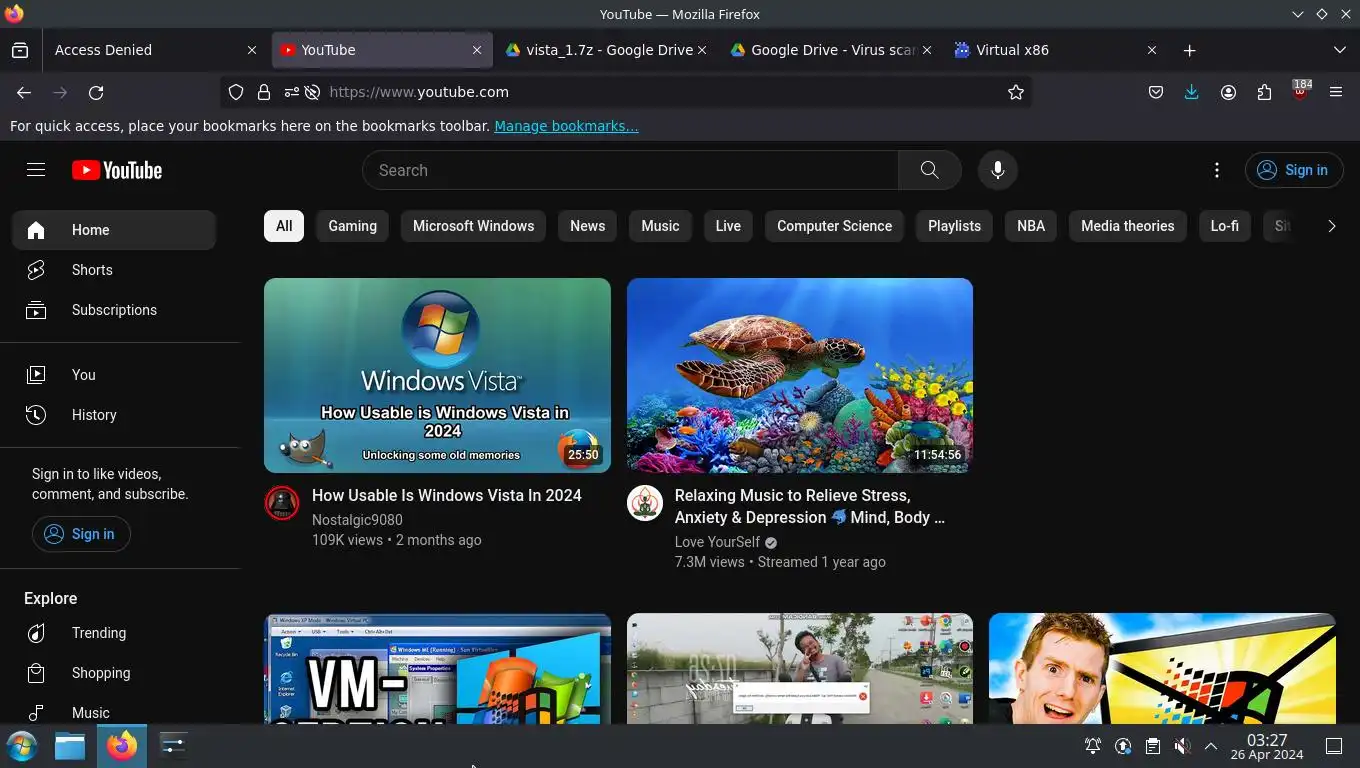Click Manage bookmarks link

click(566, 126)
